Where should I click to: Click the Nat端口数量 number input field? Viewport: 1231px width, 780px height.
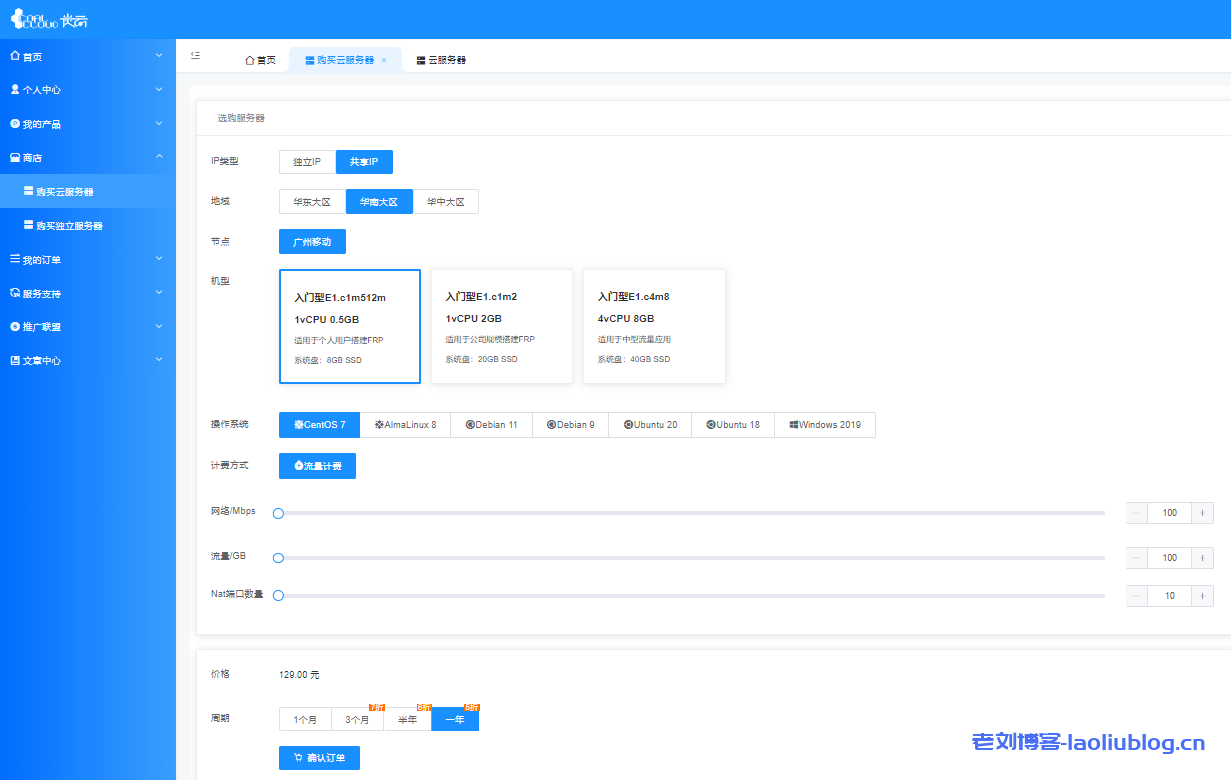coord(1169,595)
